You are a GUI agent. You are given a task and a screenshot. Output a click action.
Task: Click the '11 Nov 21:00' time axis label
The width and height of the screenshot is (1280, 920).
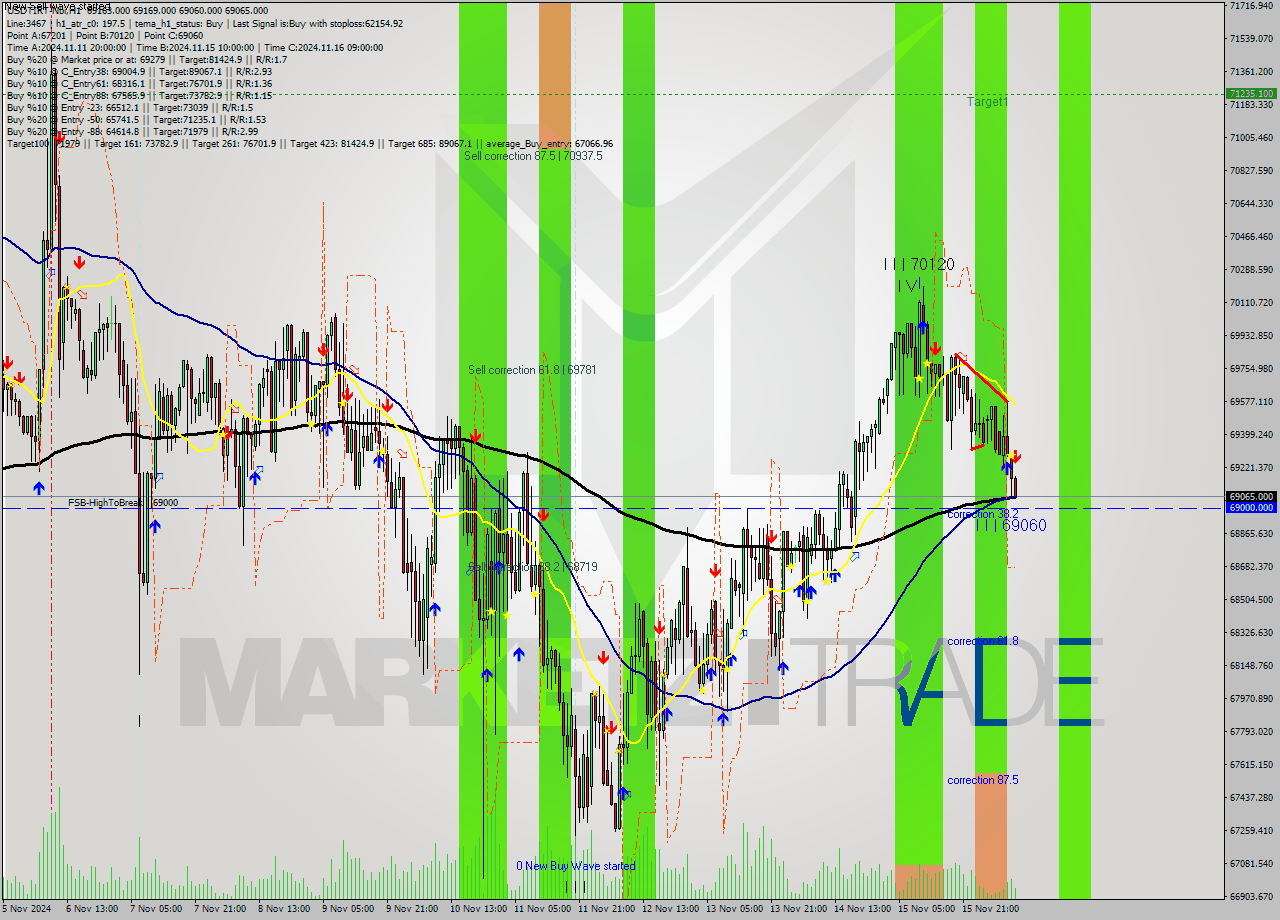(606, 909)
